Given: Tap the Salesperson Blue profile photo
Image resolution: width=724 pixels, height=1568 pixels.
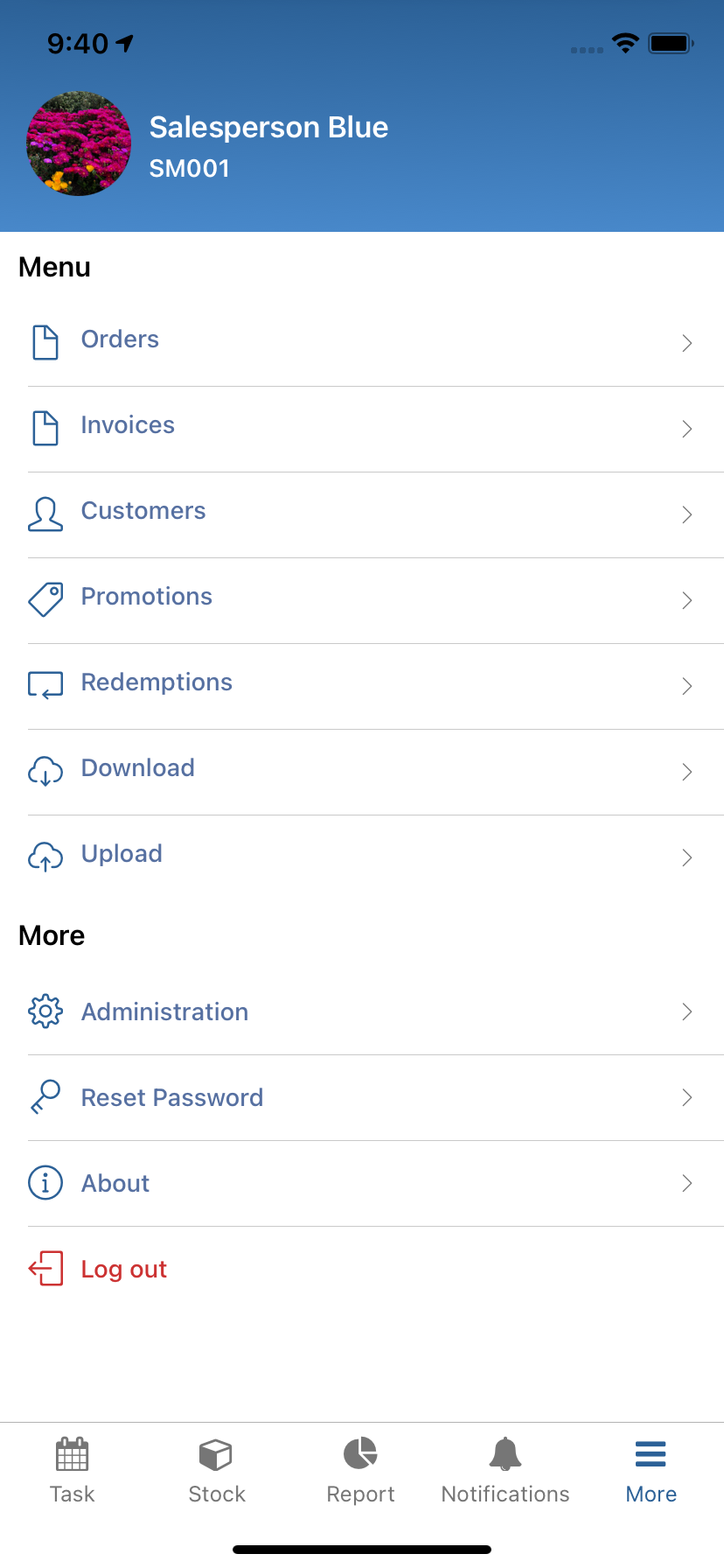Looking at the screenshot, I should (80, 143).
